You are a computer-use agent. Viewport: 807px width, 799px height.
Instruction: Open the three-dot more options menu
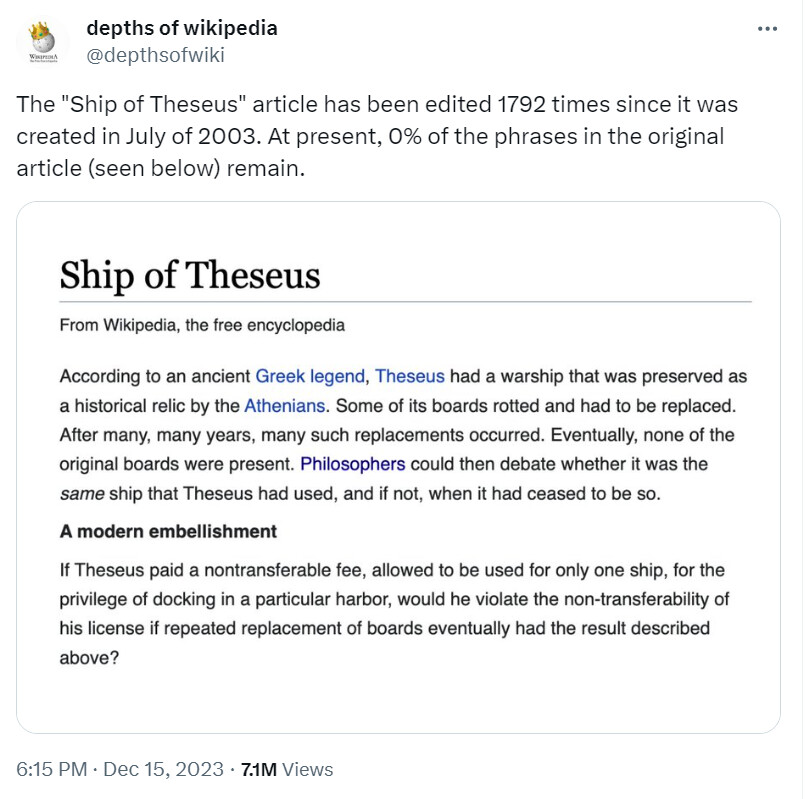(x=767, y=29)
